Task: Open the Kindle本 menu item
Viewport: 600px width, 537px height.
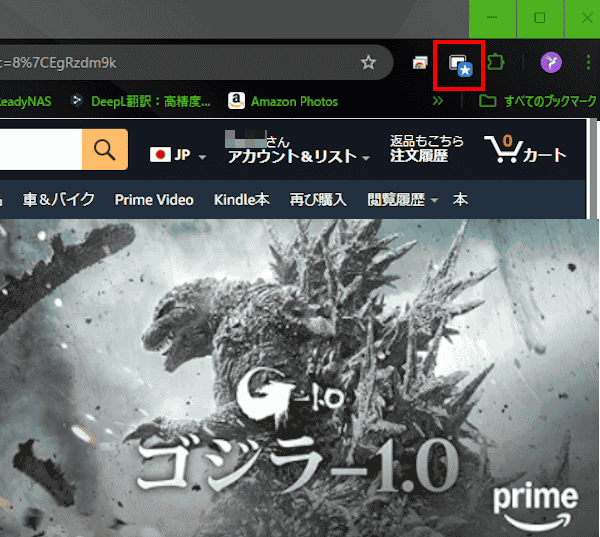Action: [241, 199]
